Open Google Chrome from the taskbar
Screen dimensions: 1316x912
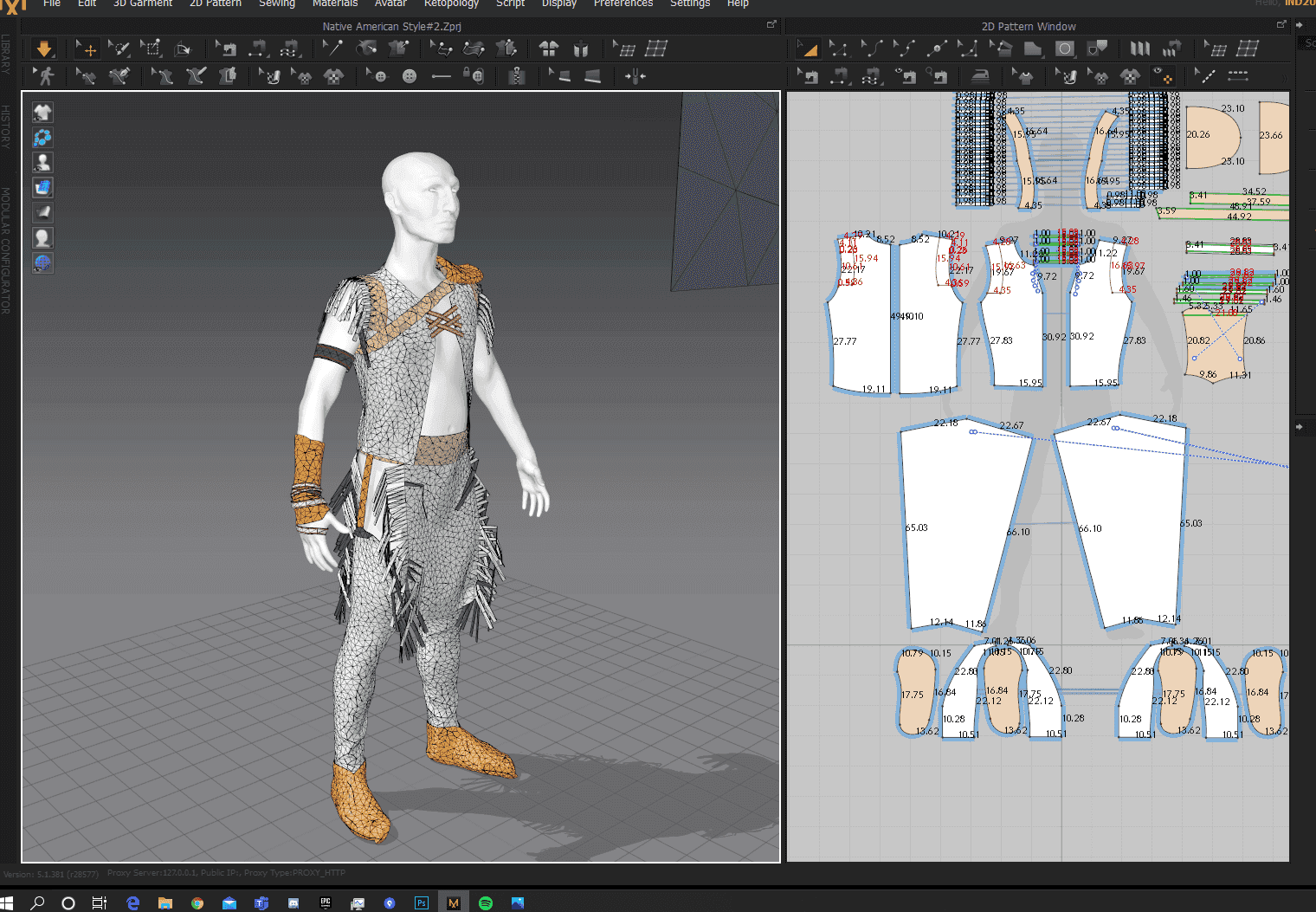tap(197, 902)
